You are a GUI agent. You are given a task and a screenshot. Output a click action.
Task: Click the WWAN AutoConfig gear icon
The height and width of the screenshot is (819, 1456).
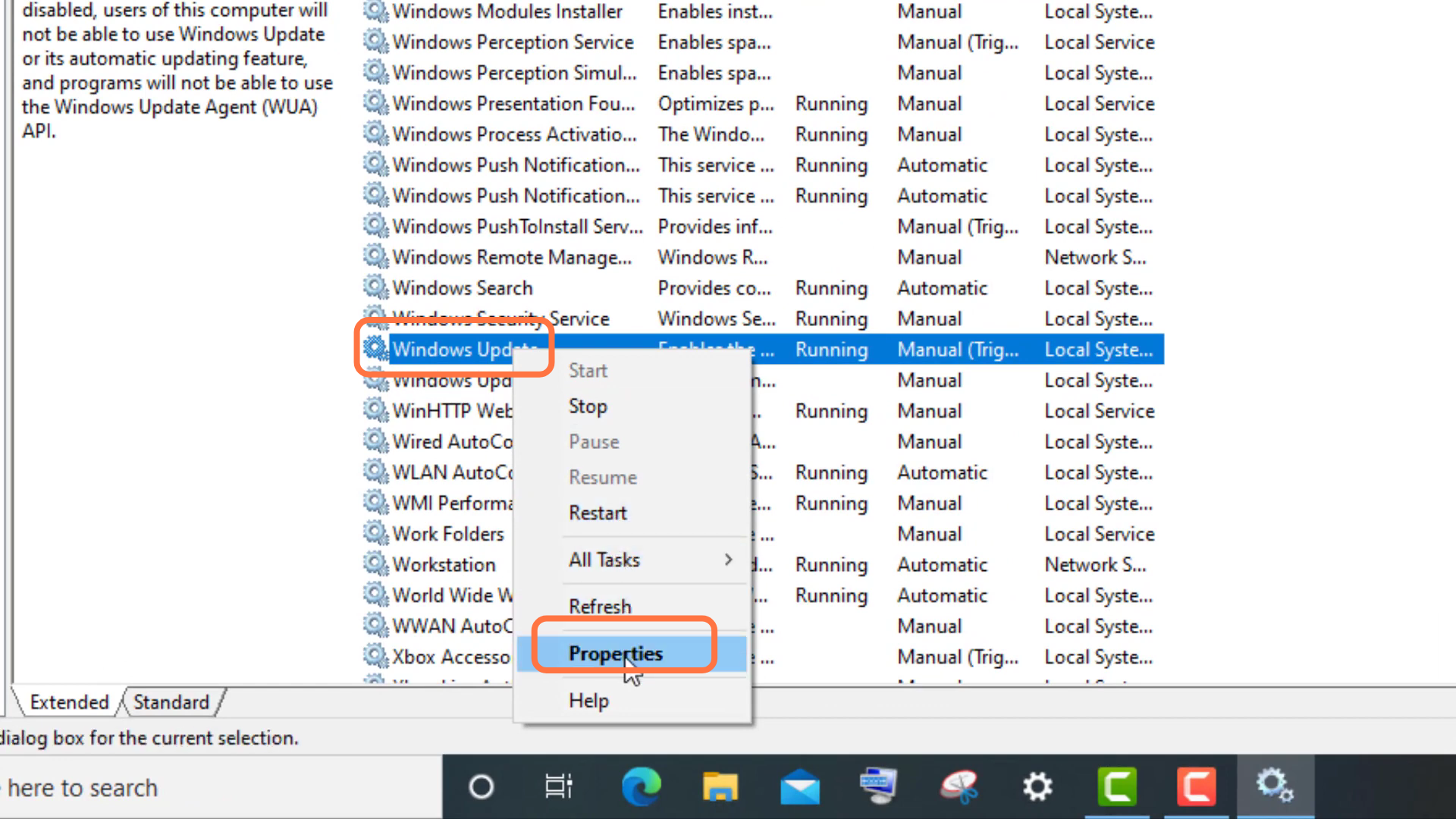pyautogui.click(x=375, y=625)
